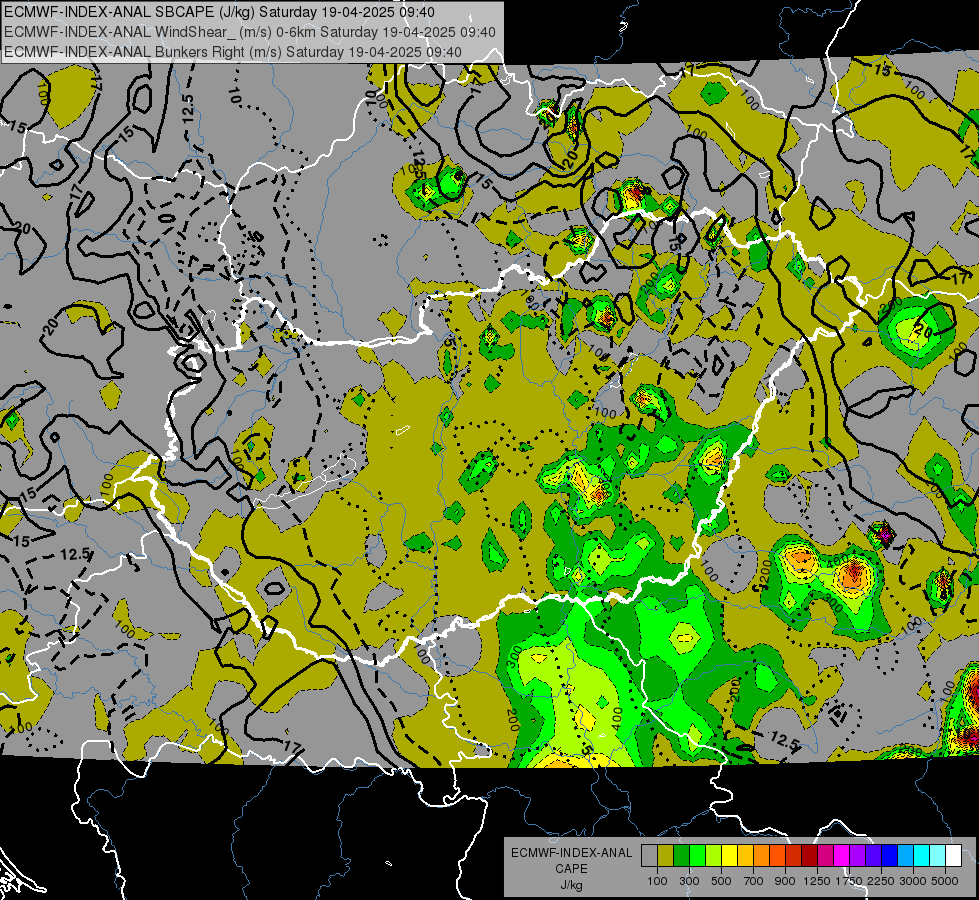
Task: Click the 700 label under the legend
Action: 753,881
